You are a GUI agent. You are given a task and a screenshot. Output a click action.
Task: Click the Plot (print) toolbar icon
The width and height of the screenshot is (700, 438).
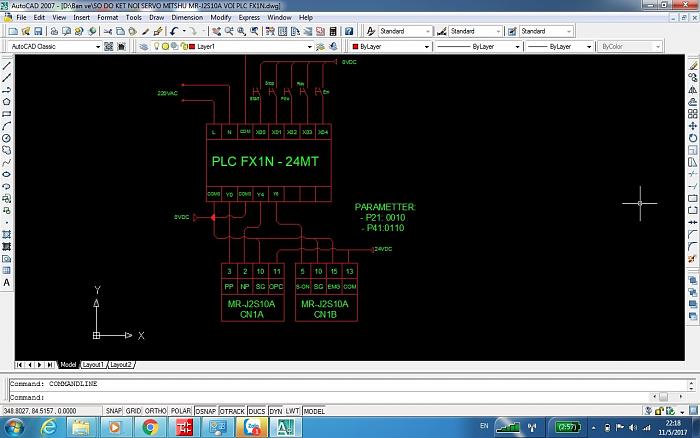coord(54,31)
